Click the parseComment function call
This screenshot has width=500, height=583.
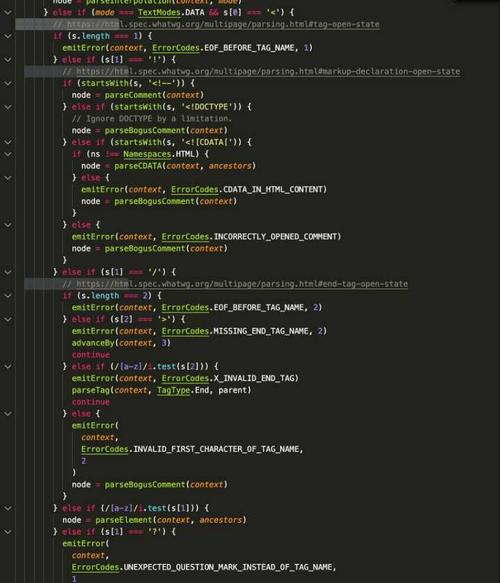(133, 95)
